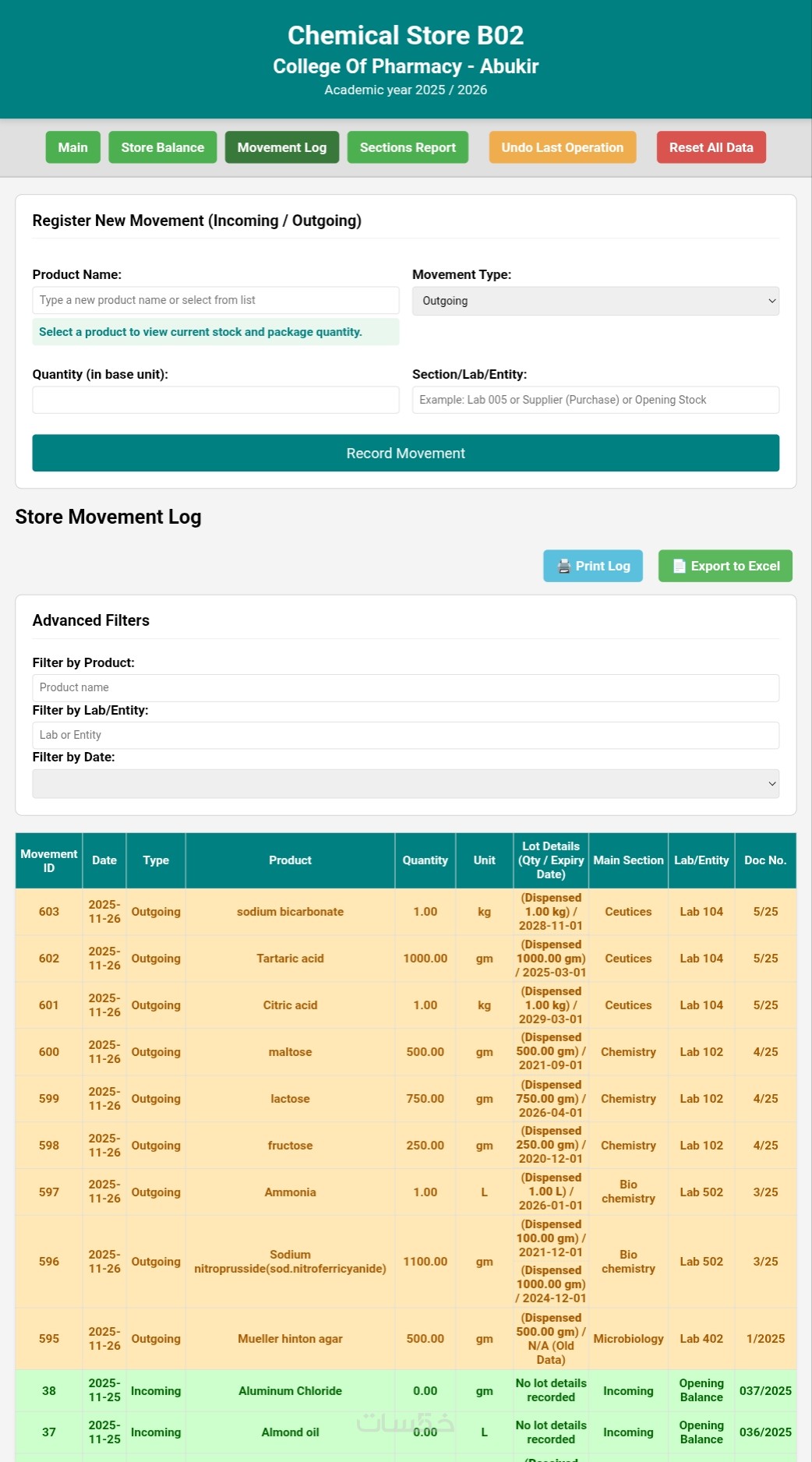Screen dimensions: 812x1462
Task: Select the Section/Lab/Entity input field
Action: click(595, 401)
